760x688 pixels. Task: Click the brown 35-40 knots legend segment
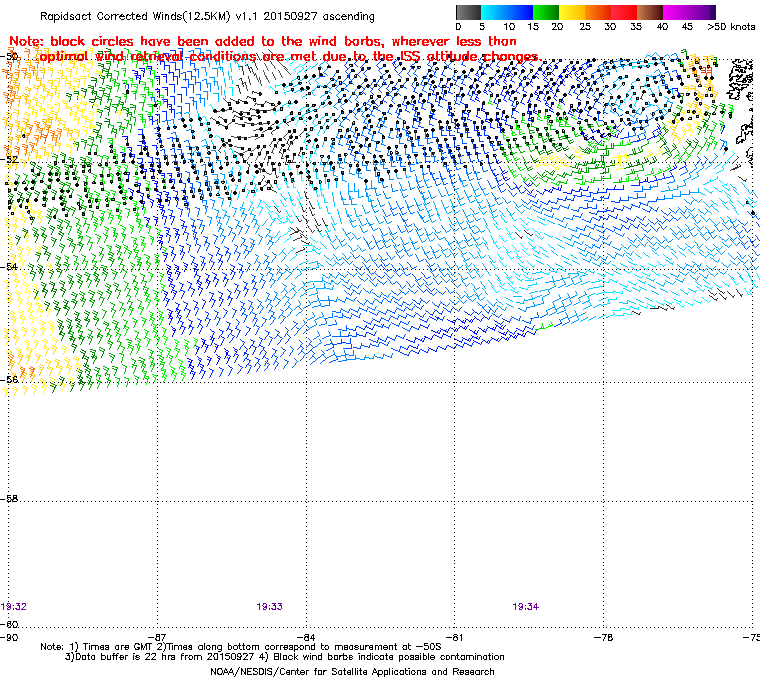point(650,12)
